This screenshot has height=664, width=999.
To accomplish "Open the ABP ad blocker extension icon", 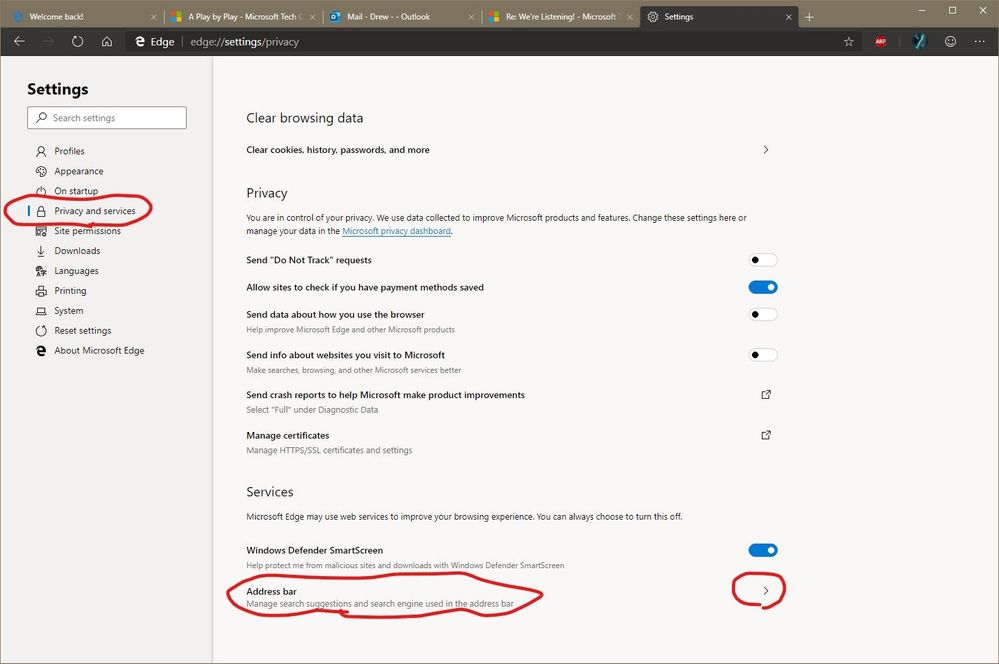I will (880, 41).
